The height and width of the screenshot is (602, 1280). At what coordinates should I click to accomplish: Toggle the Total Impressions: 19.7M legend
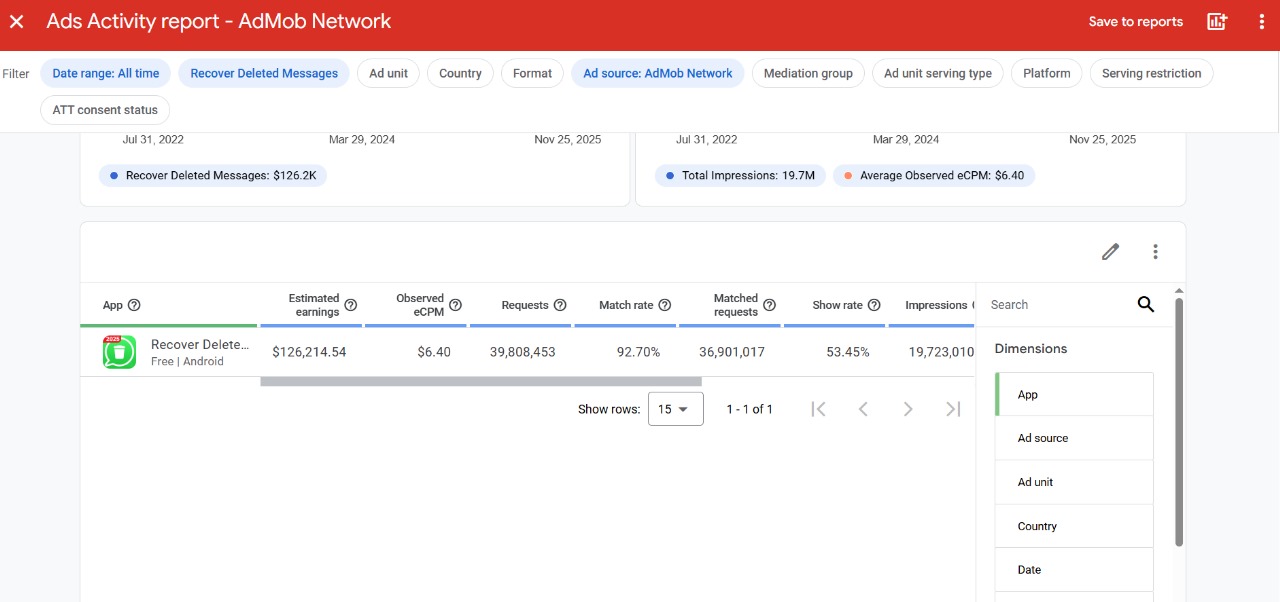[741, 175]
